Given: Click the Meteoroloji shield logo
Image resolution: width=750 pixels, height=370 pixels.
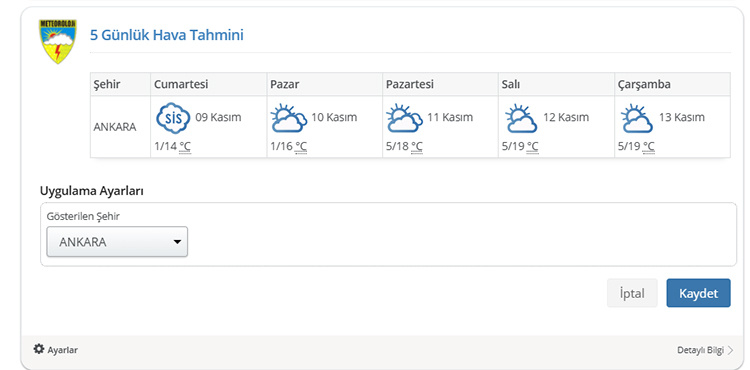Looking at the screenshot, I should click(57, 41).
